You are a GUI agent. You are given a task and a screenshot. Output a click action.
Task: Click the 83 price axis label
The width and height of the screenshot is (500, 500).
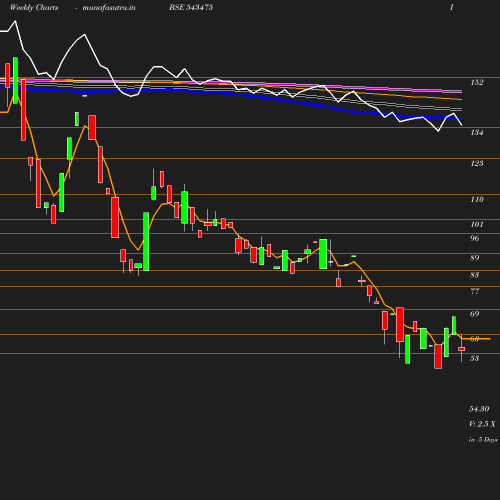coord(475,275)
